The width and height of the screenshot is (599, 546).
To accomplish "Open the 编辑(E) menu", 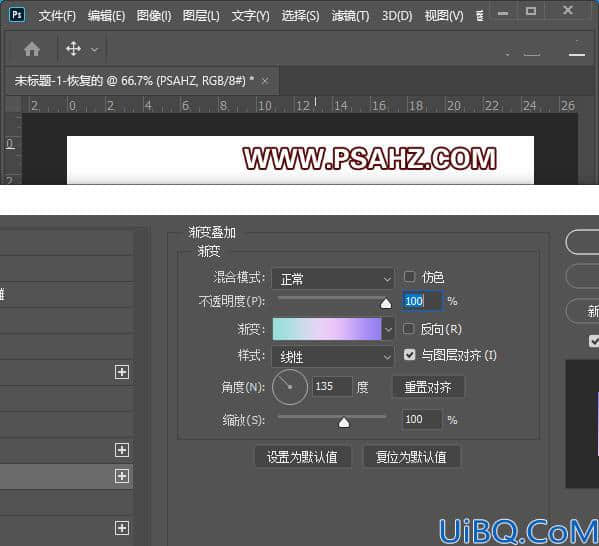I will coord(107,16).
